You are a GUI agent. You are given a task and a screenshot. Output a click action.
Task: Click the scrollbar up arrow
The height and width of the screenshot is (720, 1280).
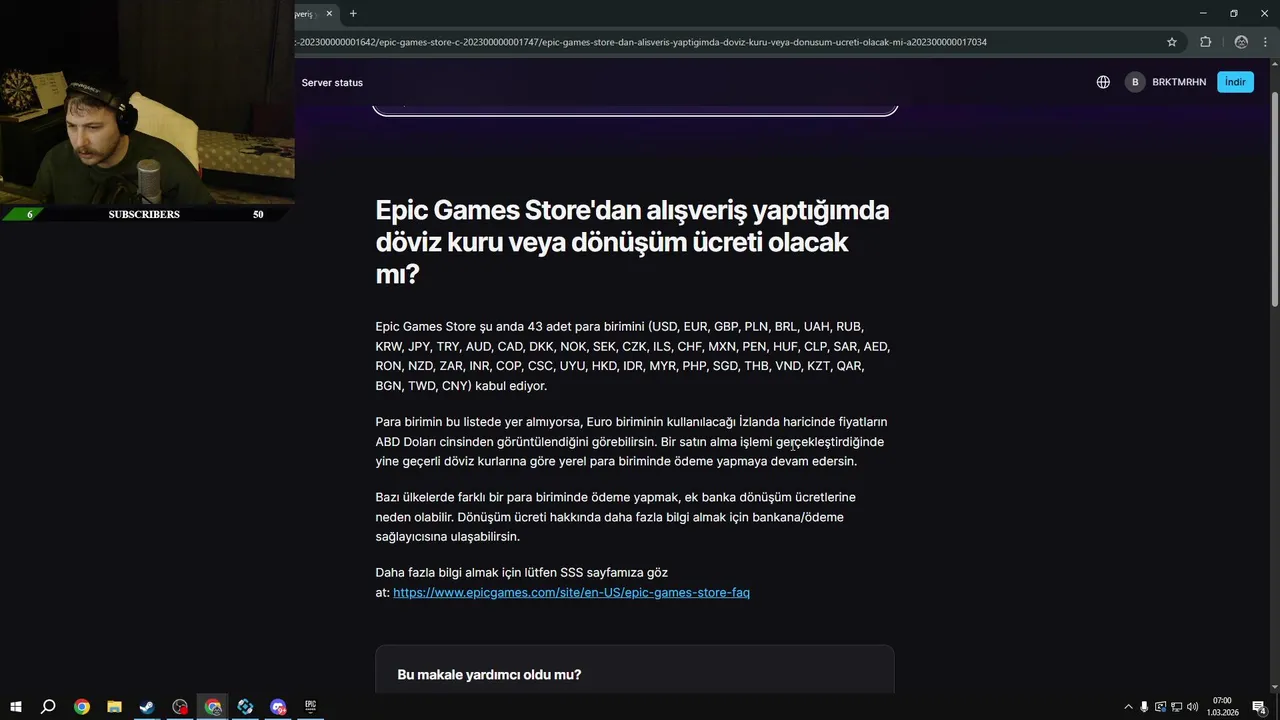pos(1274,65)
